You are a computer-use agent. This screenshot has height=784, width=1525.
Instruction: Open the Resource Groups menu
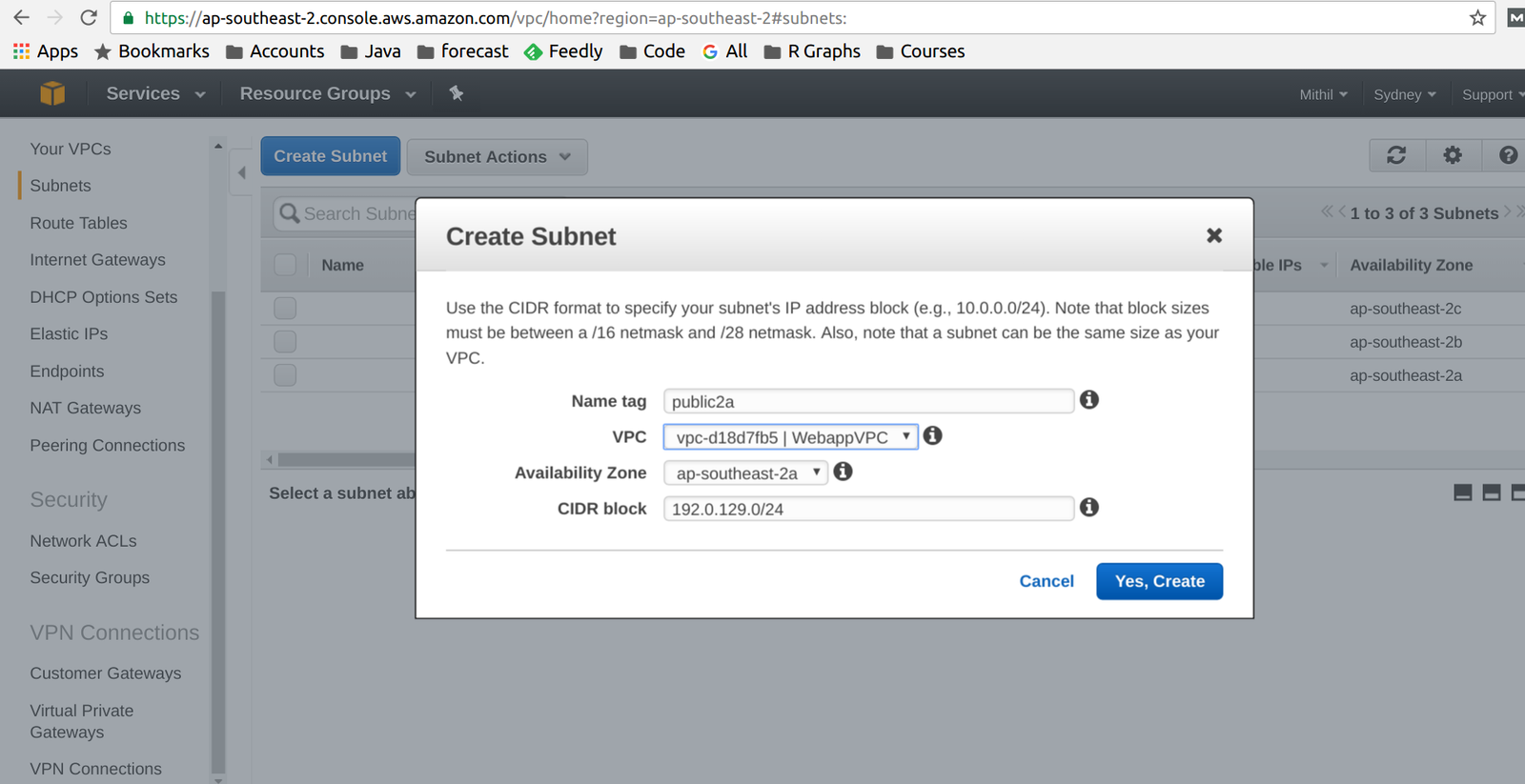[x=327, y=93]
